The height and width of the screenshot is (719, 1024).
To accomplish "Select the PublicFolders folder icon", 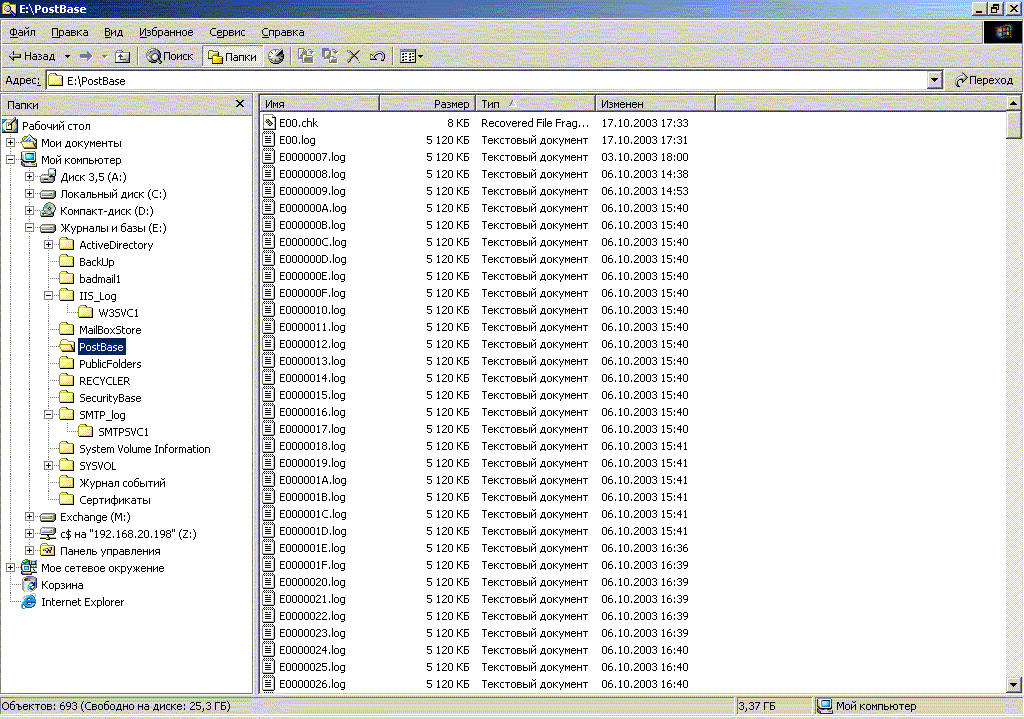I will click(67, 363).
